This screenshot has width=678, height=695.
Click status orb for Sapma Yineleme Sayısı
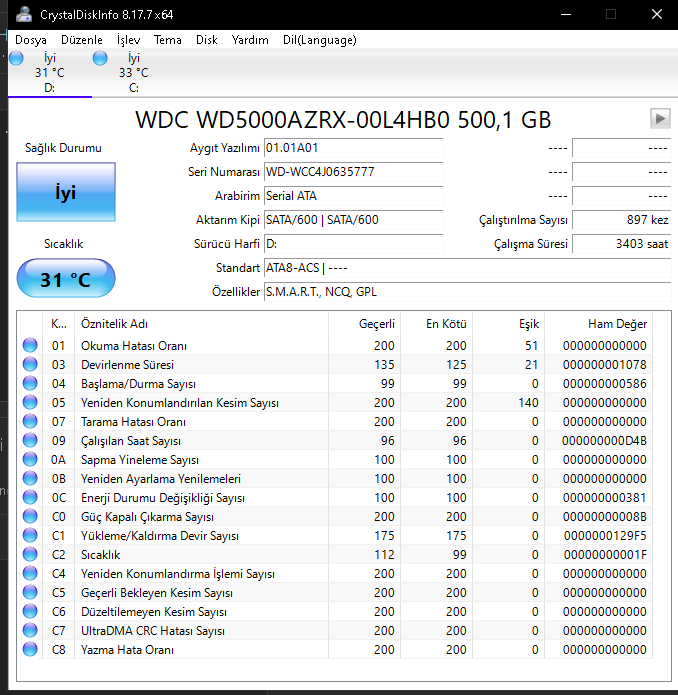click(x=30, y=459)
